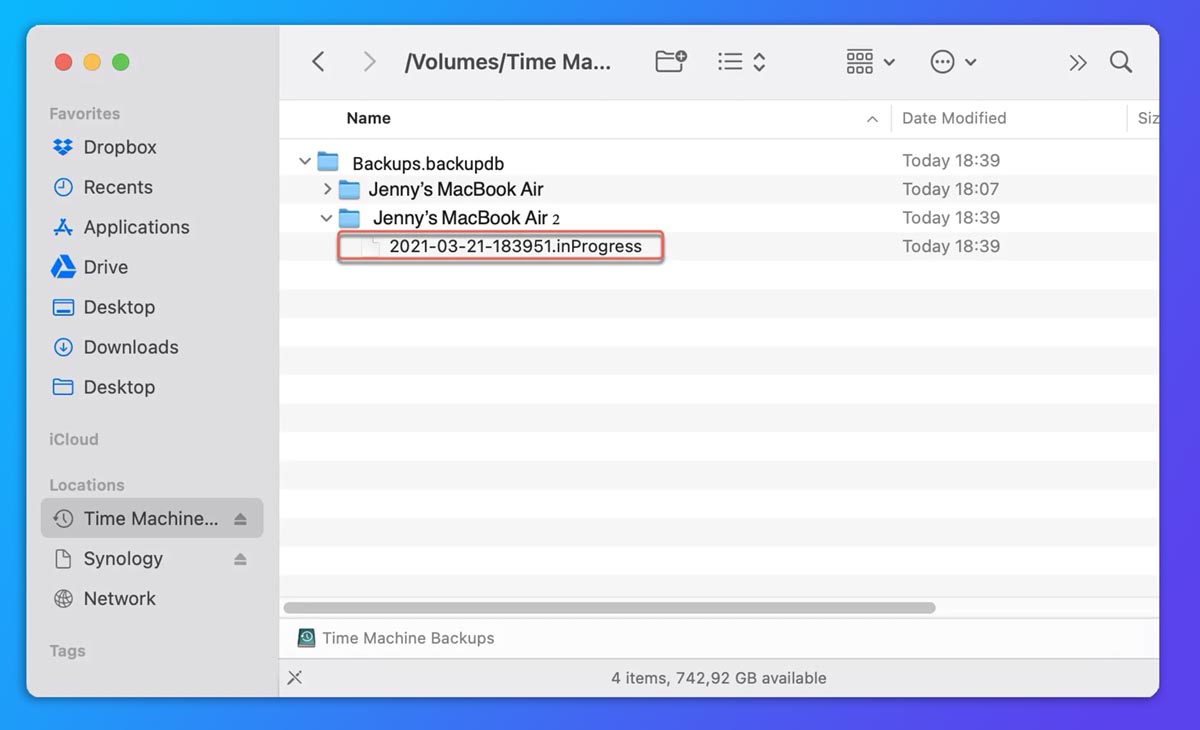Collapse the Backups.backupdb folder
Viewport: 1200px width, 730px height.
coord(305,161)
